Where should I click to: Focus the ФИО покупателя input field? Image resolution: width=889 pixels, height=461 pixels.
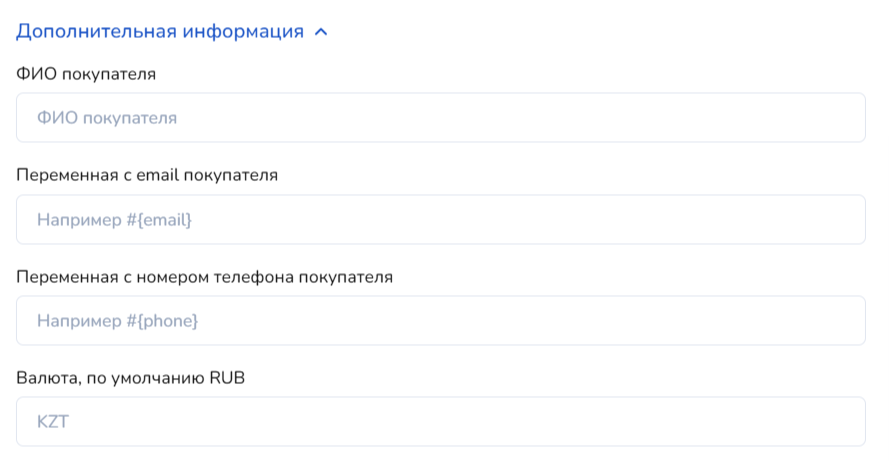(440, 118)
